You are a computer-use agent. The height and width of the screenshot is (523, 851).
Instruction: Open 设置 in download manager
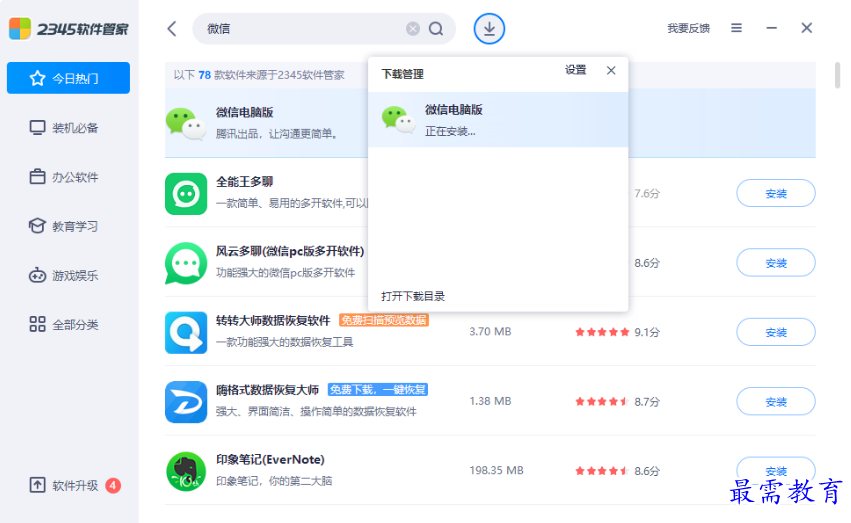[x=575, y=70]
